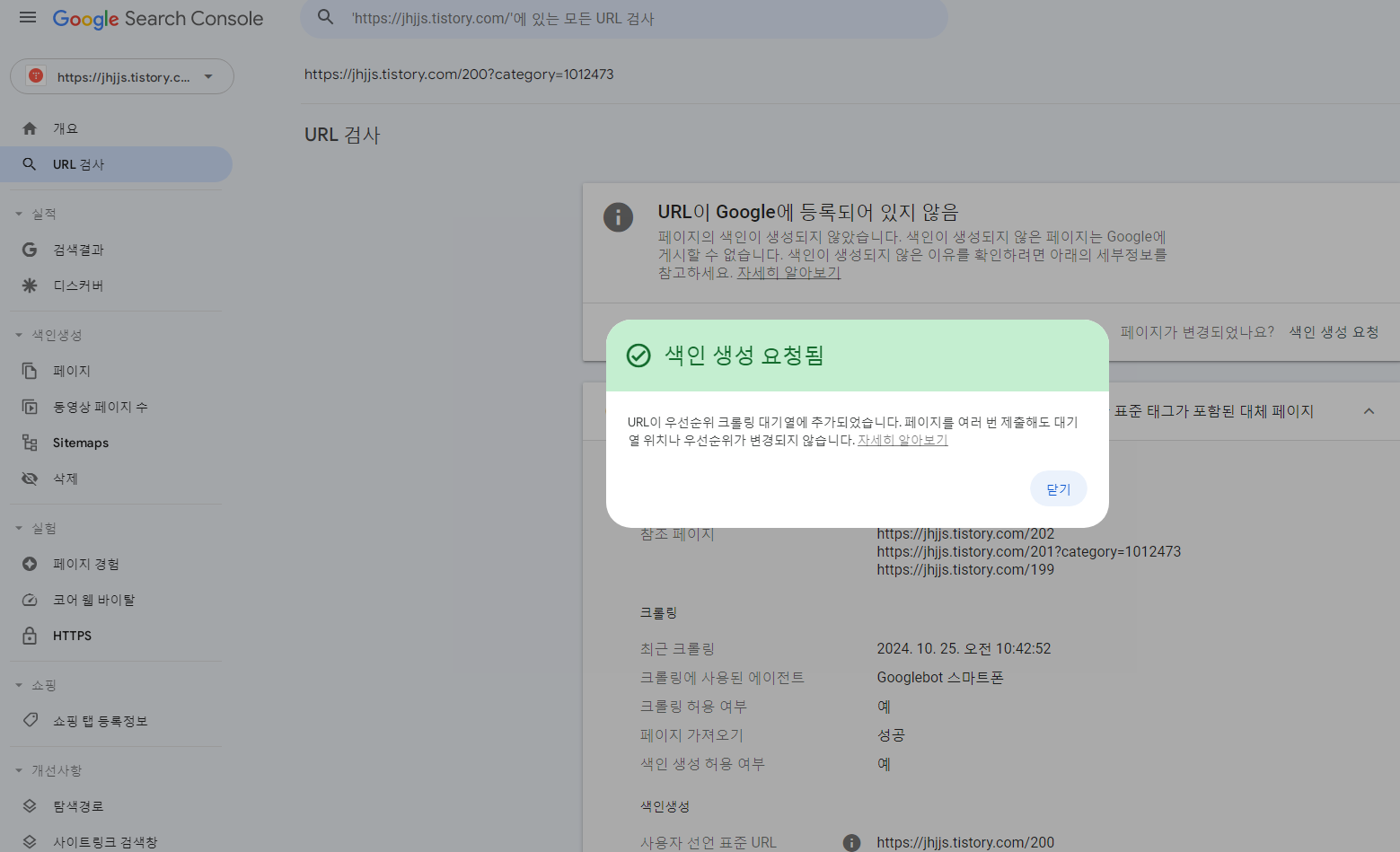Click the plus-circle icon for 페이지 경험
This screenshot has width=1400, height=852.
[30, 564]
